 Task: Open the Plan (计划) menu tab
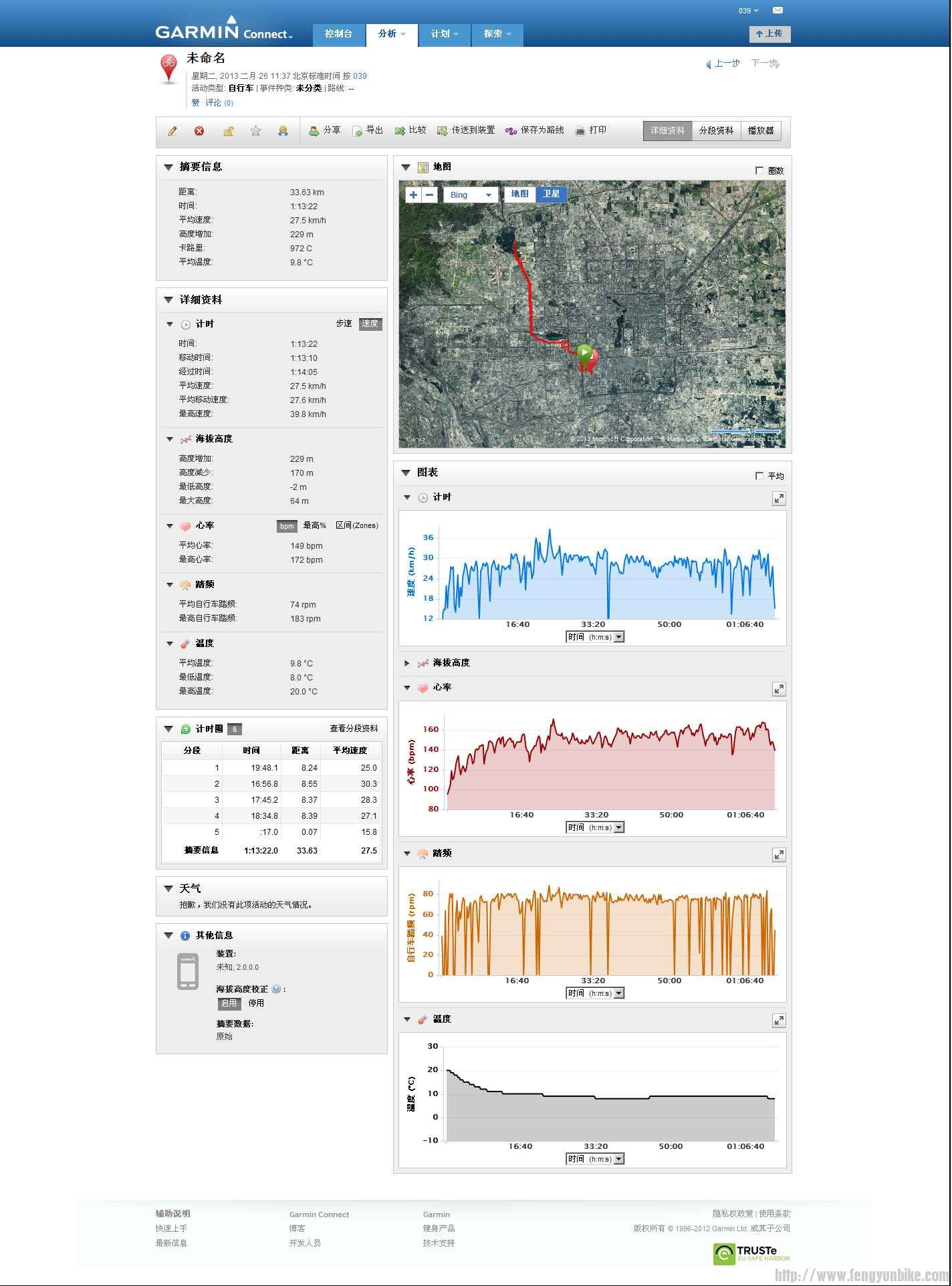click(x=445, y=34)
